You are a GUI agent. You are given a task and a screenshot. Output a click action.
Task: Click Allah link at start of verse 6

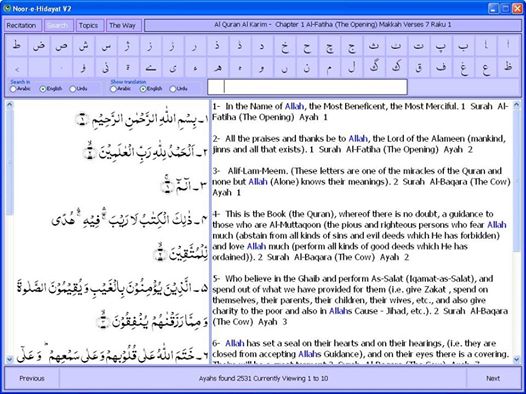point(234,343)
